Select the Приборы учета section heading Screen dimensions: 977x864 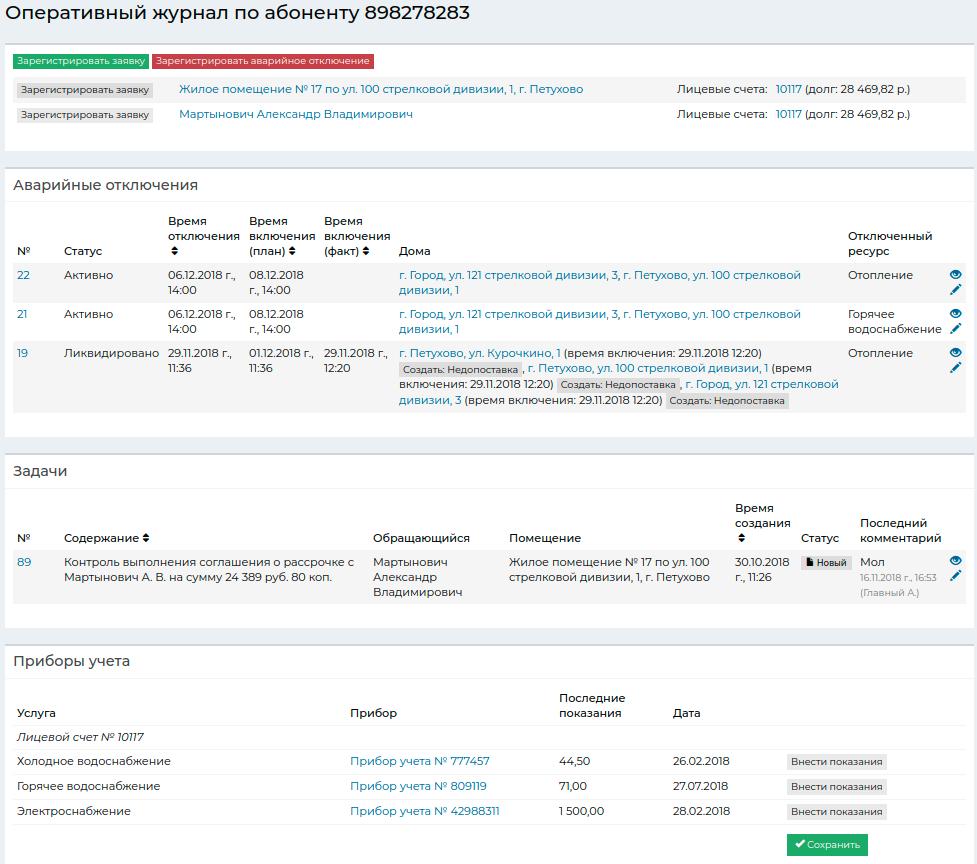(x=72, y=661)
